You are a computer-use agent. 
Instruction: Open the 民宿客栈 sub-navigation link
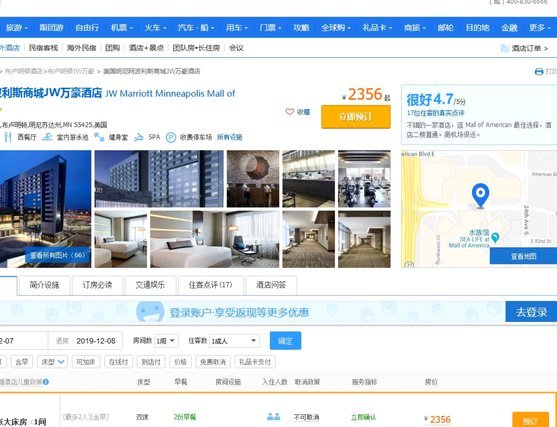coord(43,48)
